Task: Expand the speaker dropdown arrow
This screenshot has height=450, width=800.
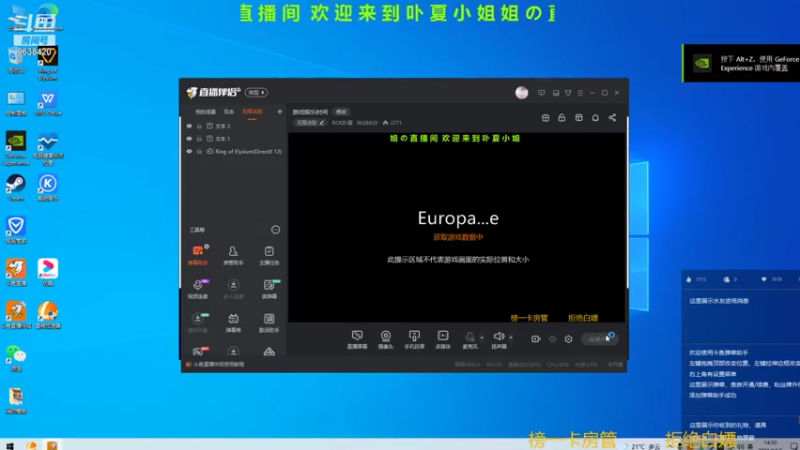Action: 511,337
